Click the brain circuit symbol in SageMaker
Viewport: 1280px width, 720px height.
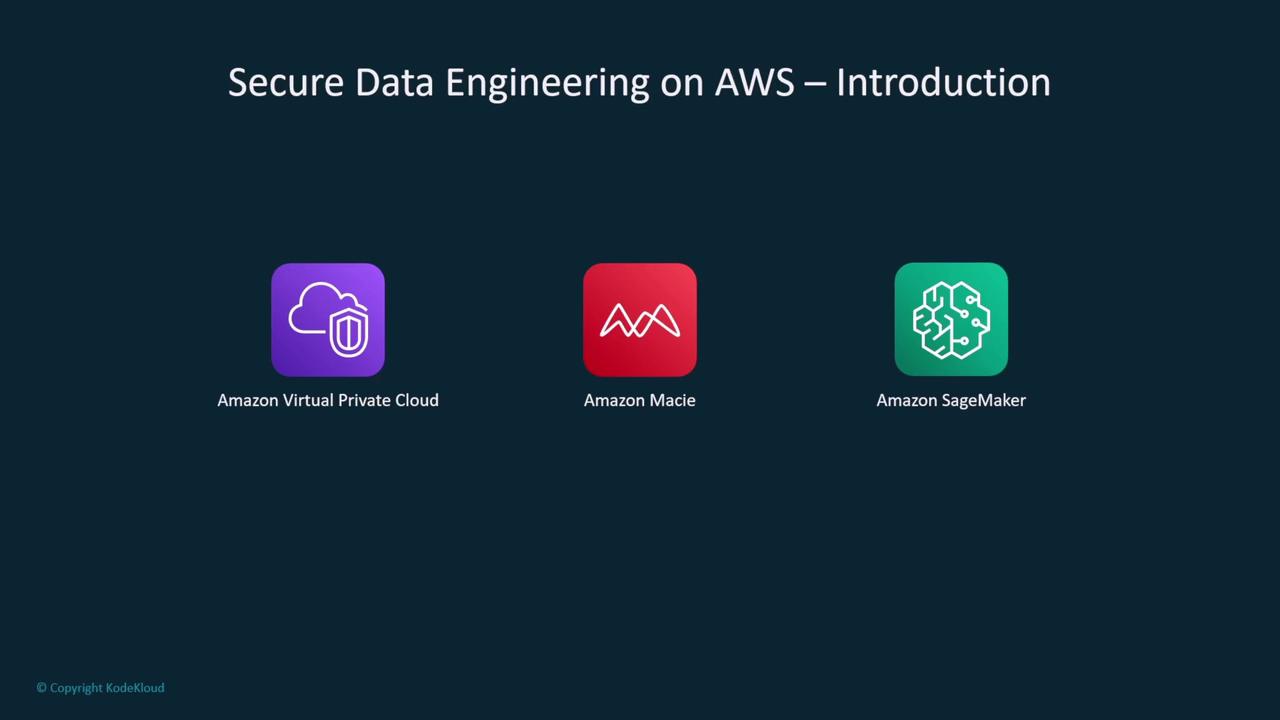951,320
